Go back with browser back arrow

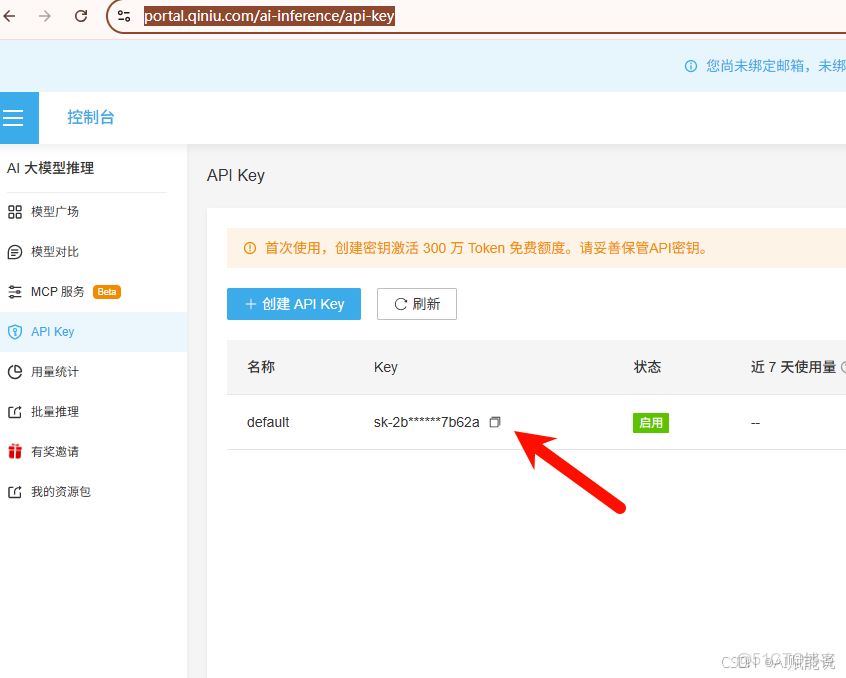point(10,16)
